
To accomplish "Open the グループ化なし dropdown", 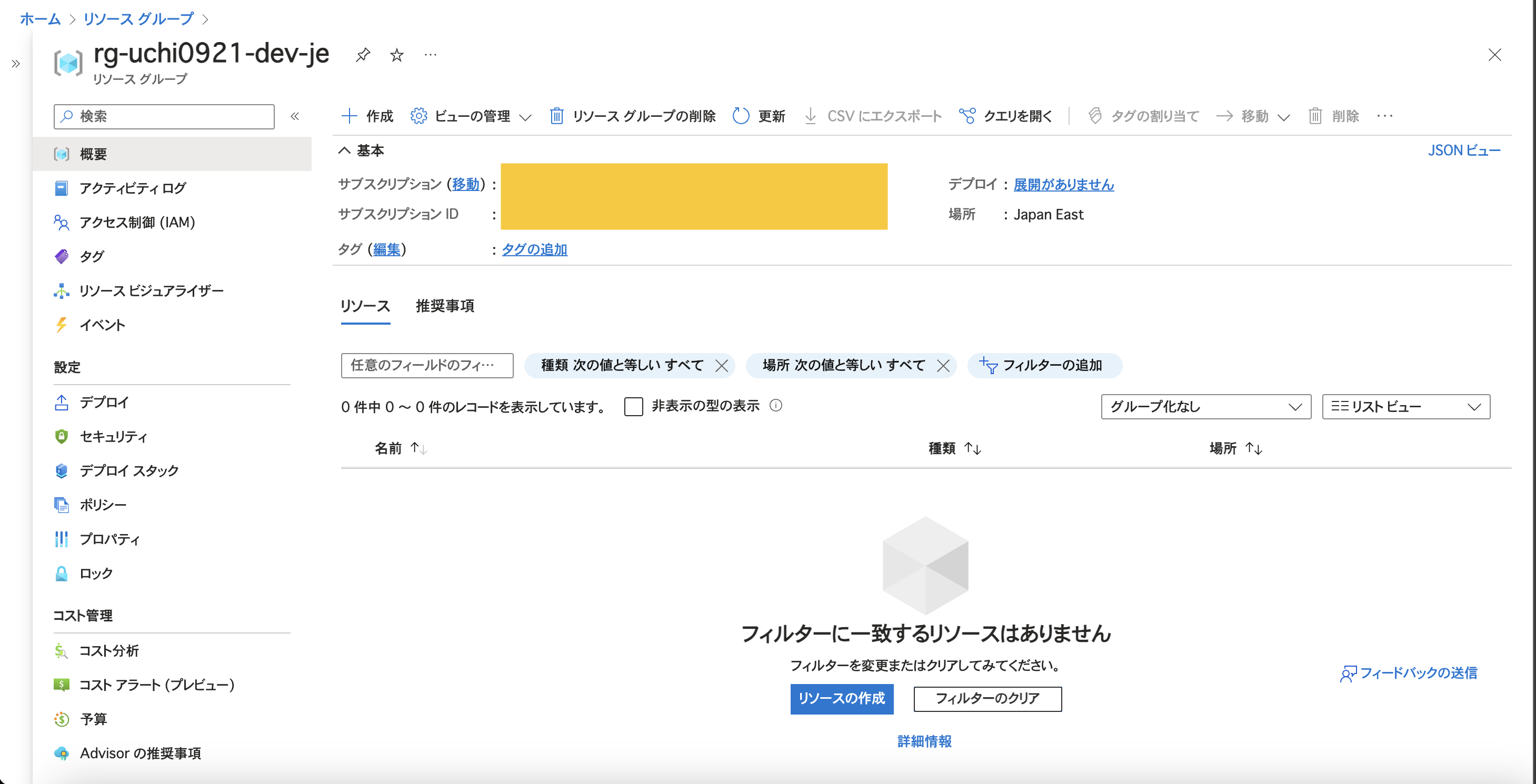I will 1205,407.
